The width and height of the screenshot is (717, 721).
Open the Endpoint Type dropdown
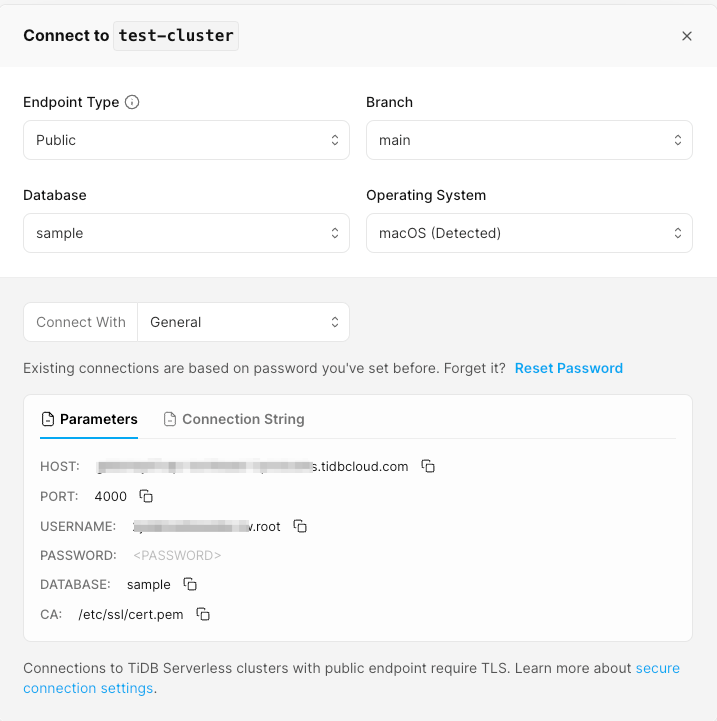click(186, 140)
